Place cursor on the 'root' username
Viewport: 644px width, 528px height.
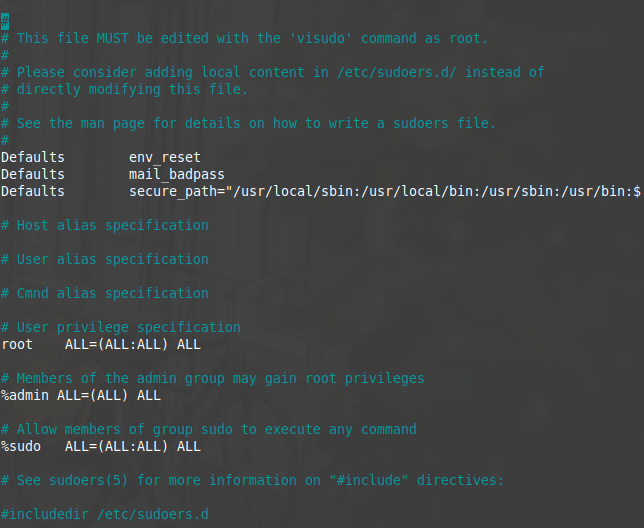[17, 344]
